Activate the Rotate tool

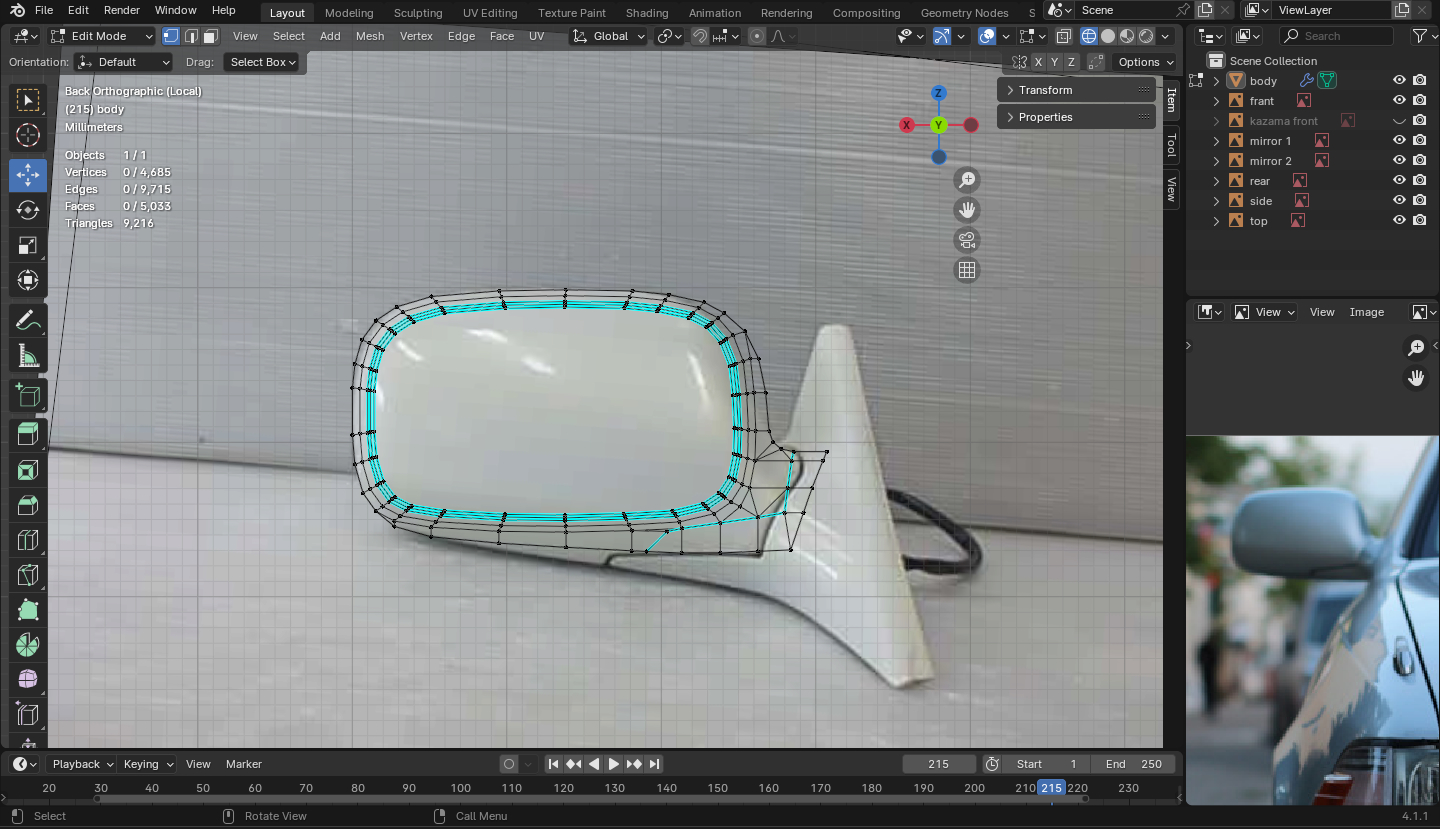click(x=28, y=210)
